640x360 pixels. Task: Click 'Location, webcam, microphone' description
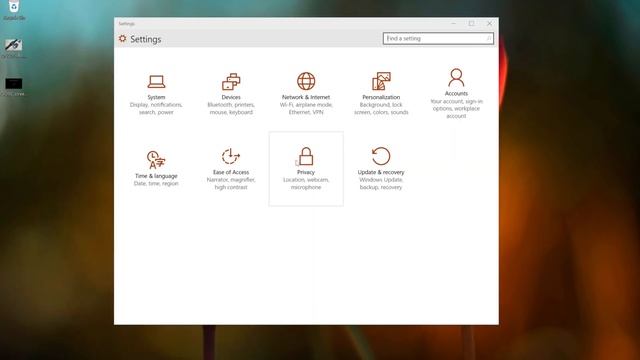pos(306,184)
